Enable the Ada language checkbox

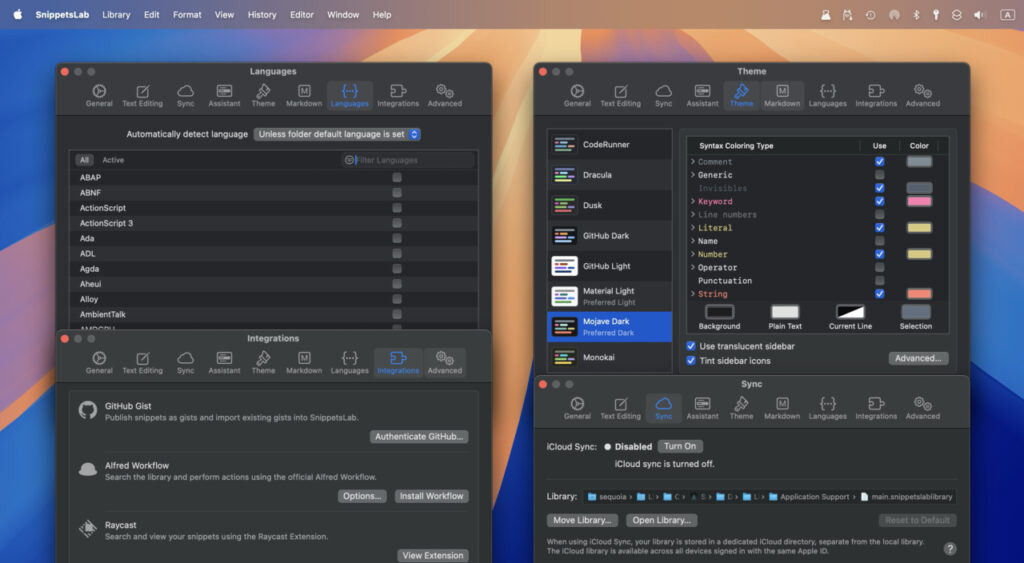point(397,238)
